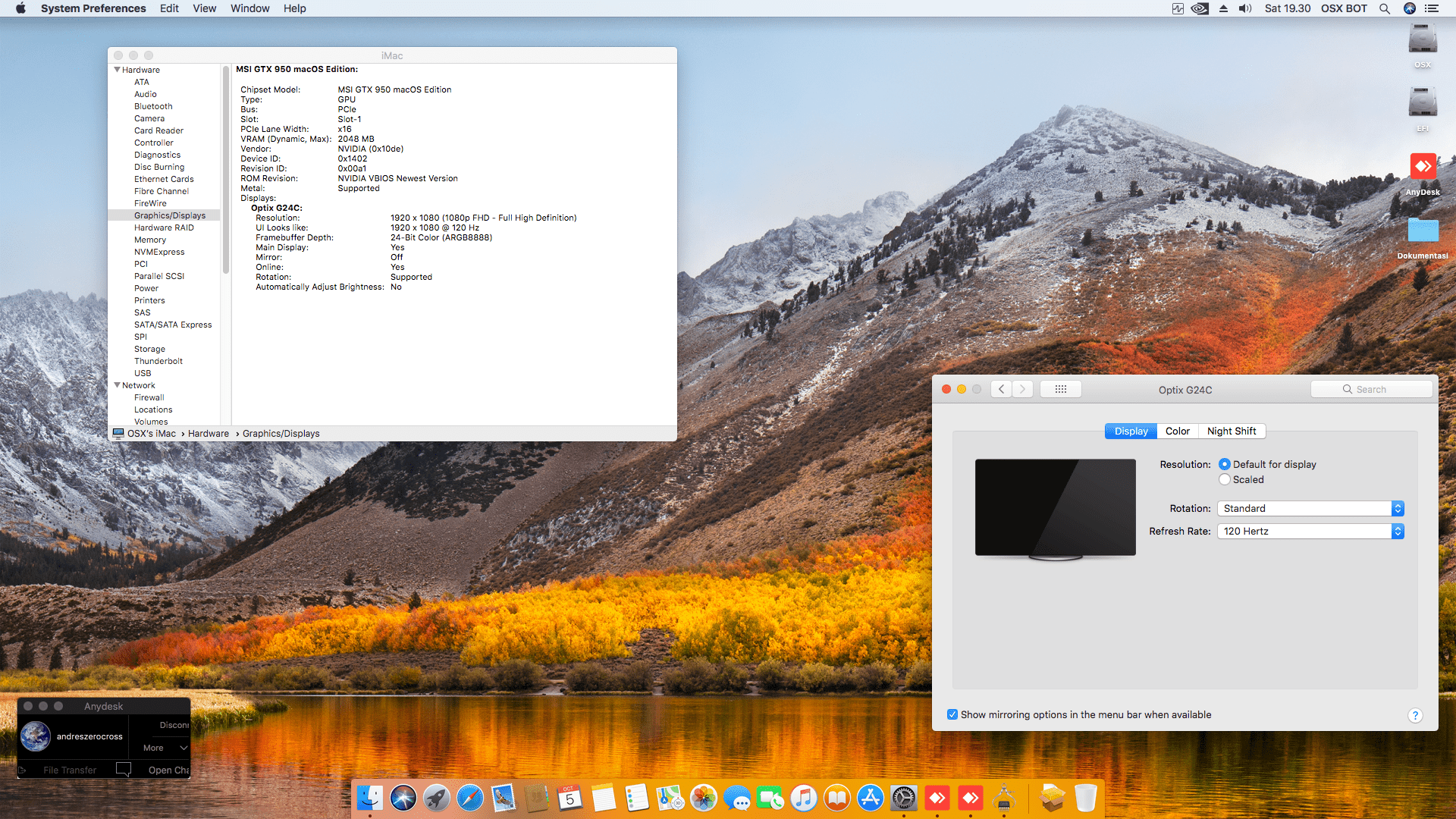Image resolution: width=1456 pixels, height=819 pixels.
Task: Open the AnyDesk desktop shortcut icon
Action: click(1423, 167)
